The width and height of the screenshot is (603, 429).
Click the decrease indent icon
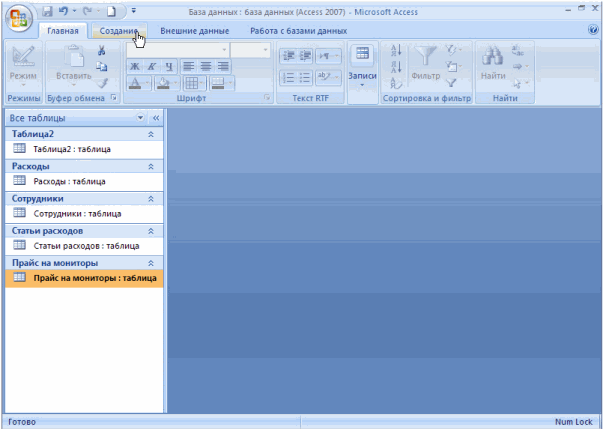[288, 56]
